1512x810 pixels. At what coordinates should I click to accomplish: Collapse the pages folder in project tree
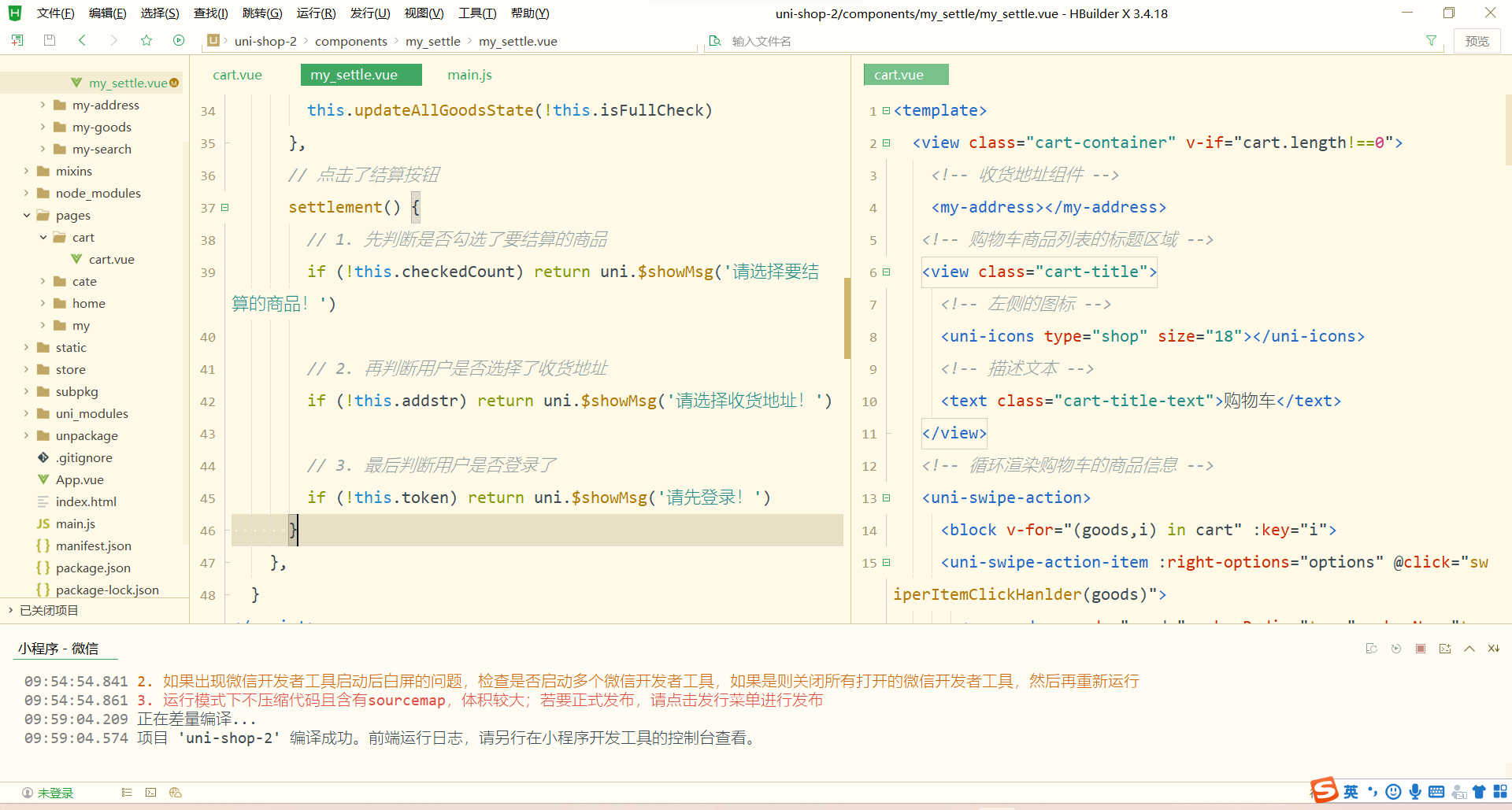click(x=26, y=215)
